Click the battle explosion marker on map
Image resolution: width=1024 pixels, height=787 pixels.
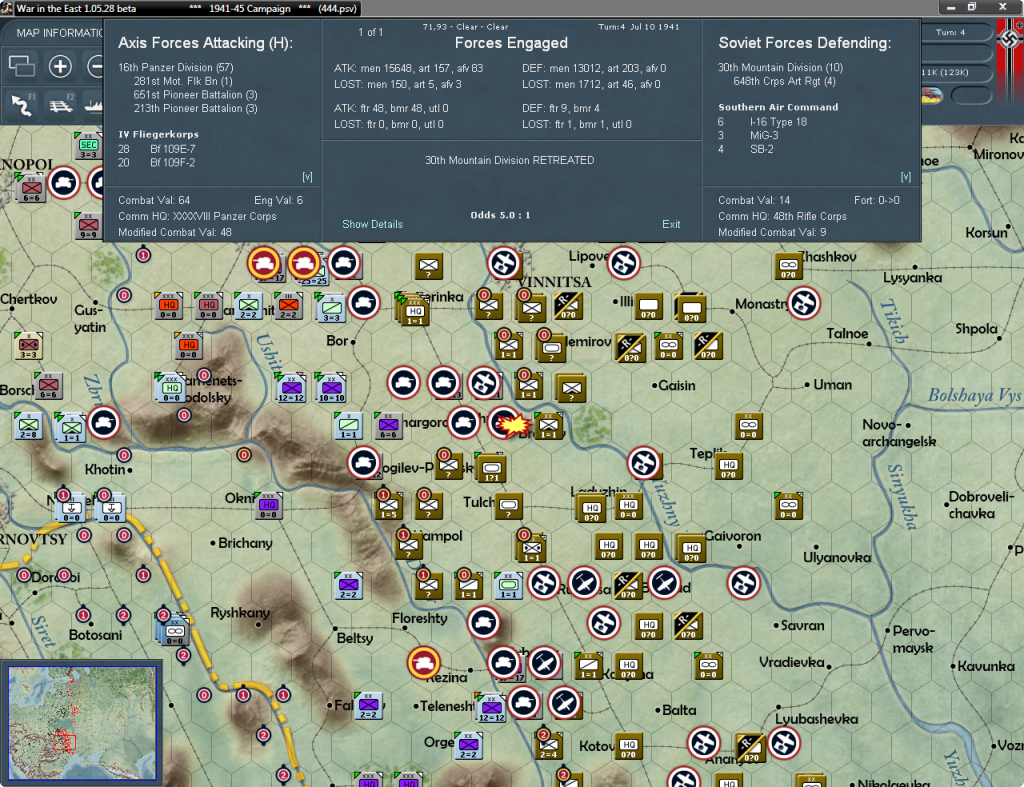(513, 426)
